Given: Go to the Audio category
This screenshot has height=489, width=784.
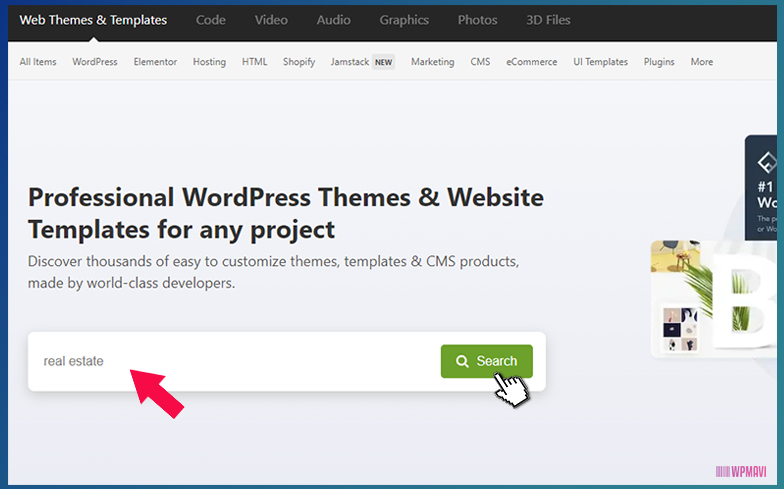Looking at the screenshot, I should pos(334,20).
